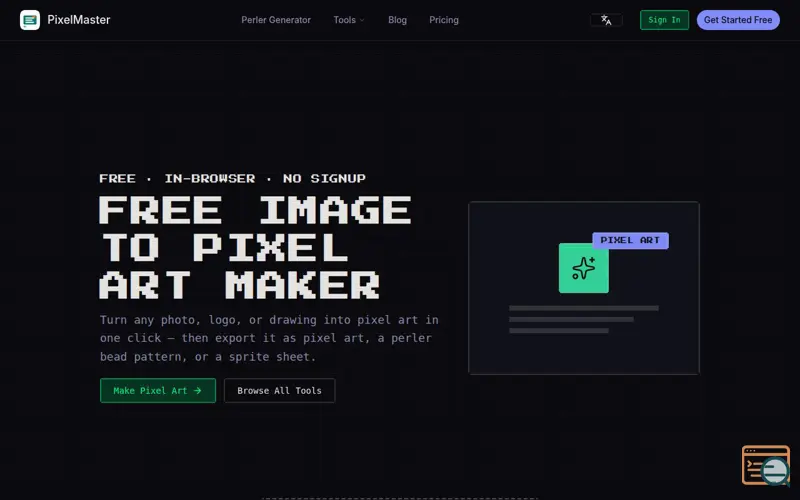Click the PixelMaster brand name
The width and height of the screenshot is (800, 500).
coord(79,20)
